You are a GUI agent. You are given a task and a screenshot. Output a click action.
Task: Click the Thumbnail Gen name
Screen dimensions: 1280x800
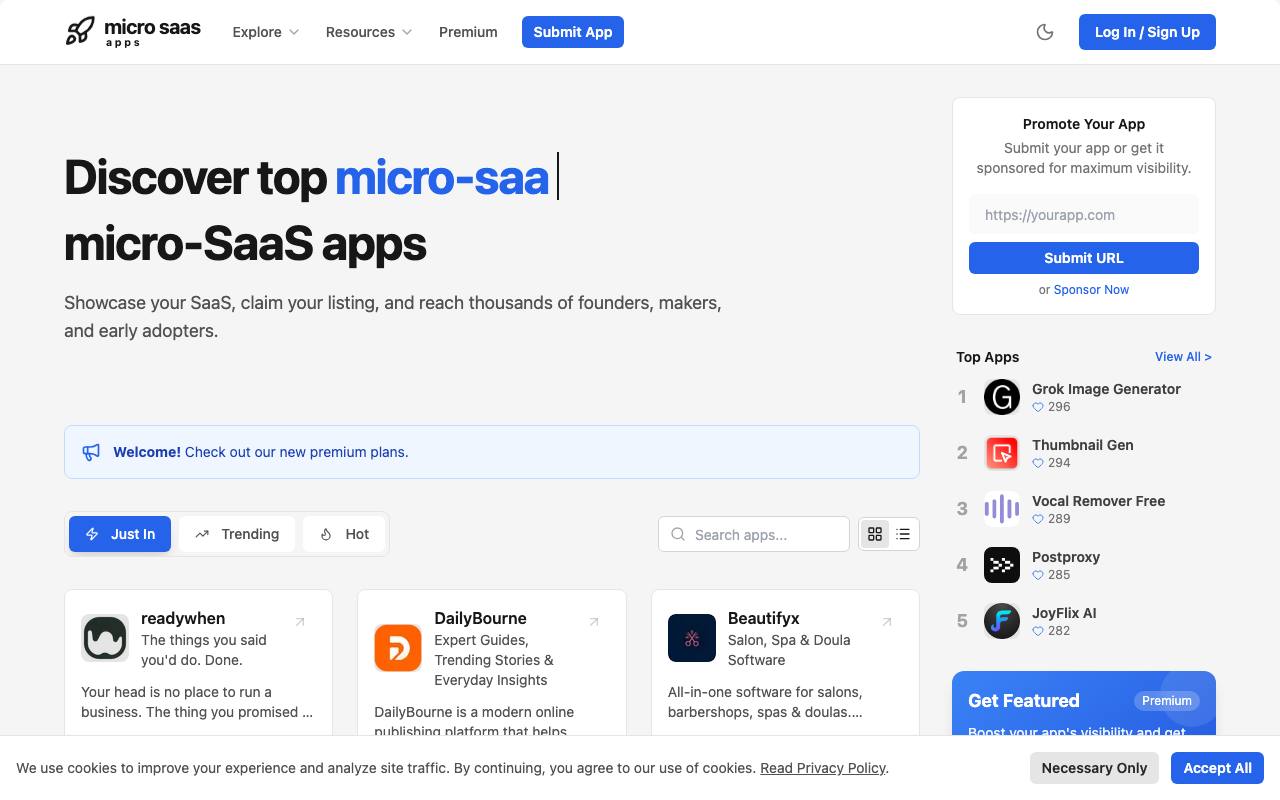(x=1083, y=445)
